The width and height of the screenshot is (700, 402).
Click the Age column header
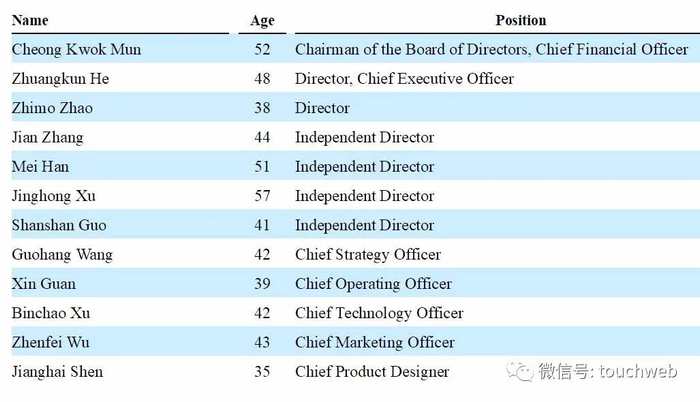click(x=262, y=20)
